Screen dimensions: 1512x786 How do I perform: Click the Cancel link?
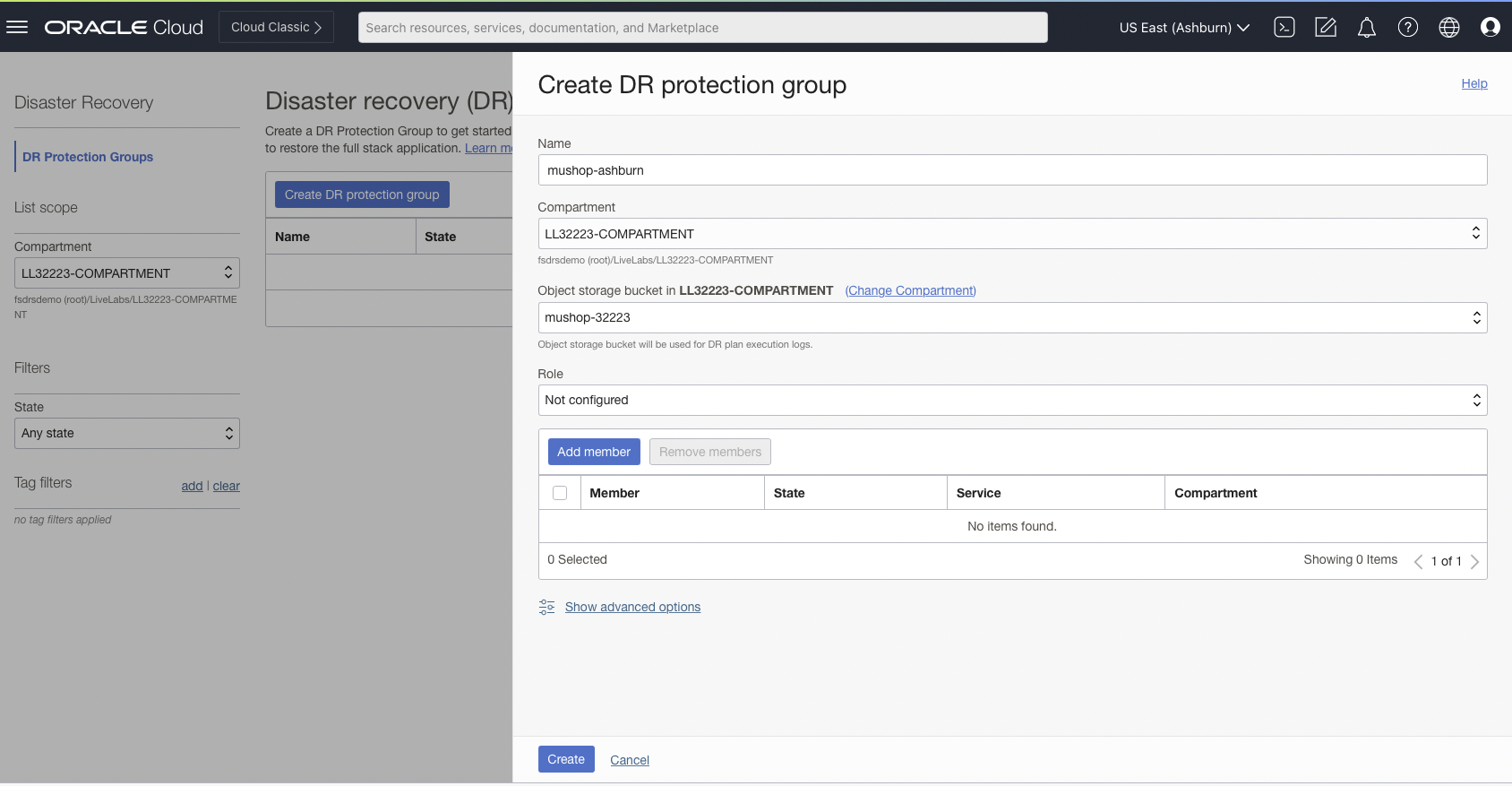pos(629,760)
